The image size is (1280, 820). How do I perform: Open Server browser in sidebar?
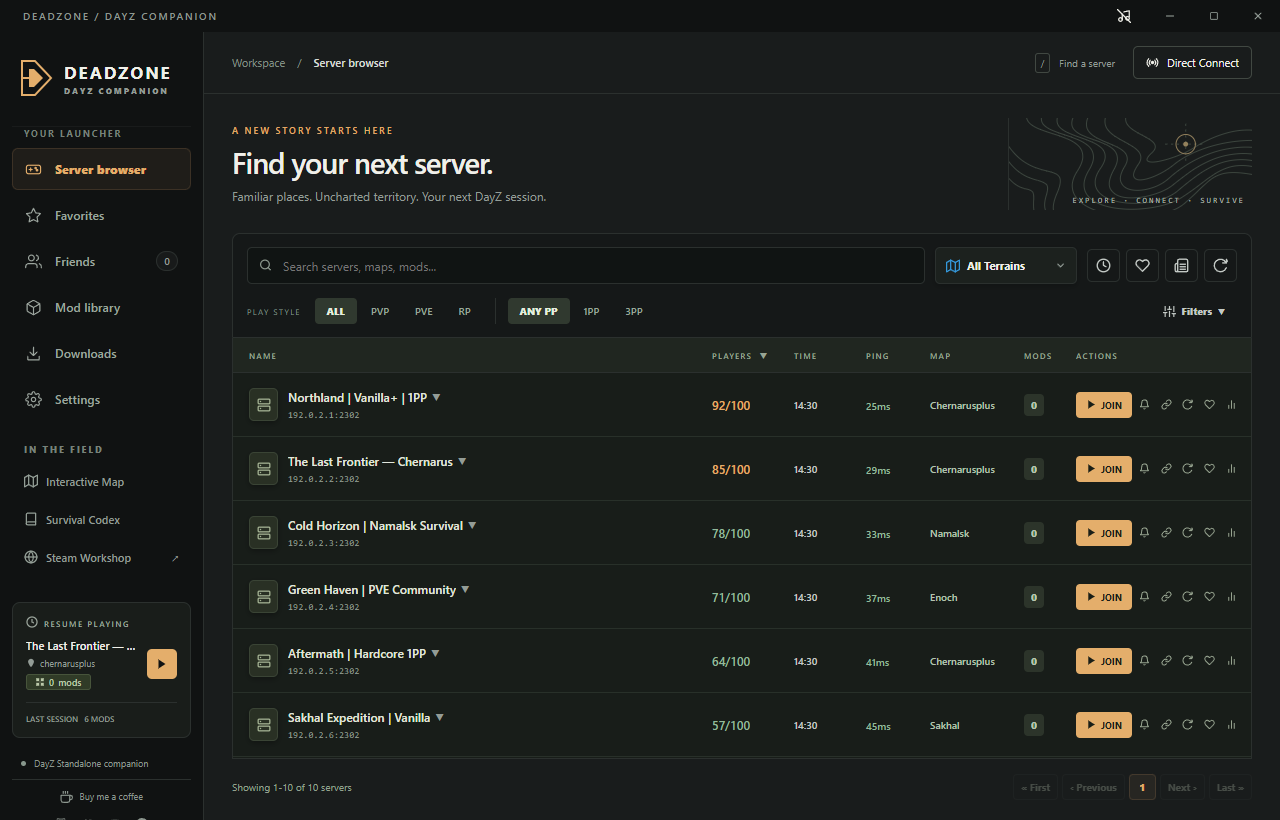click(x=101, y=169)
